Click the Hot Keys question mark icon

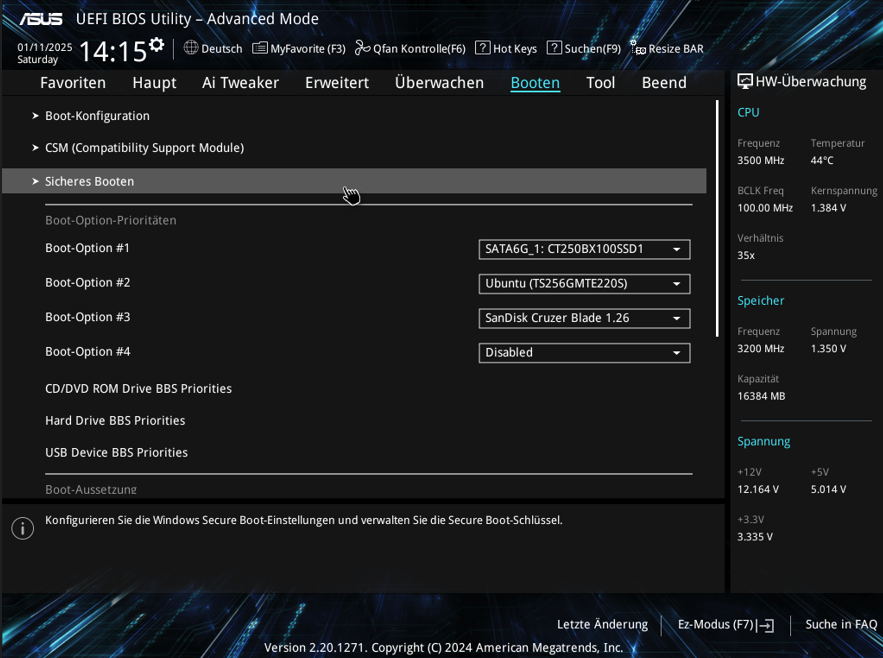(x=483, y=48)
